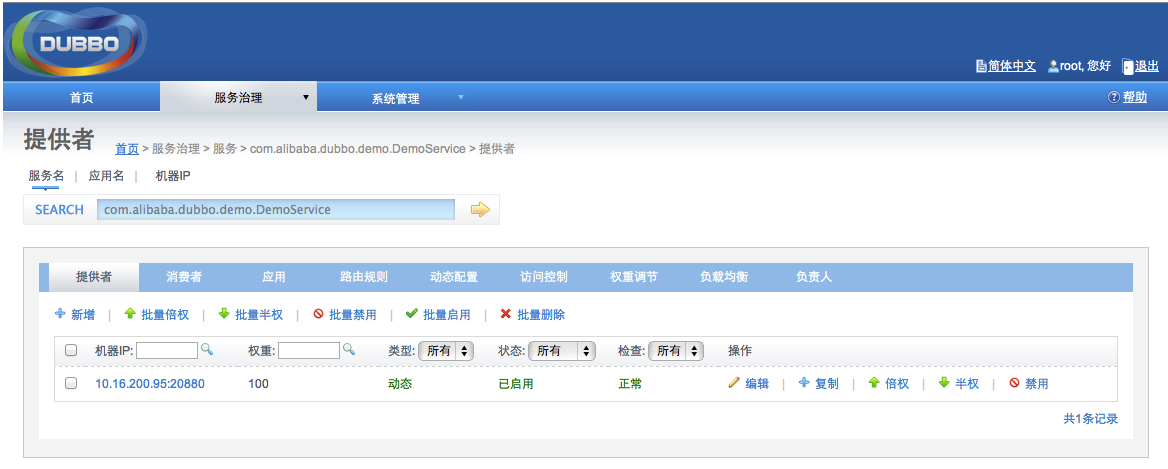
Task: Click the 批量删除 red cross icon
Action: (506, 314)
